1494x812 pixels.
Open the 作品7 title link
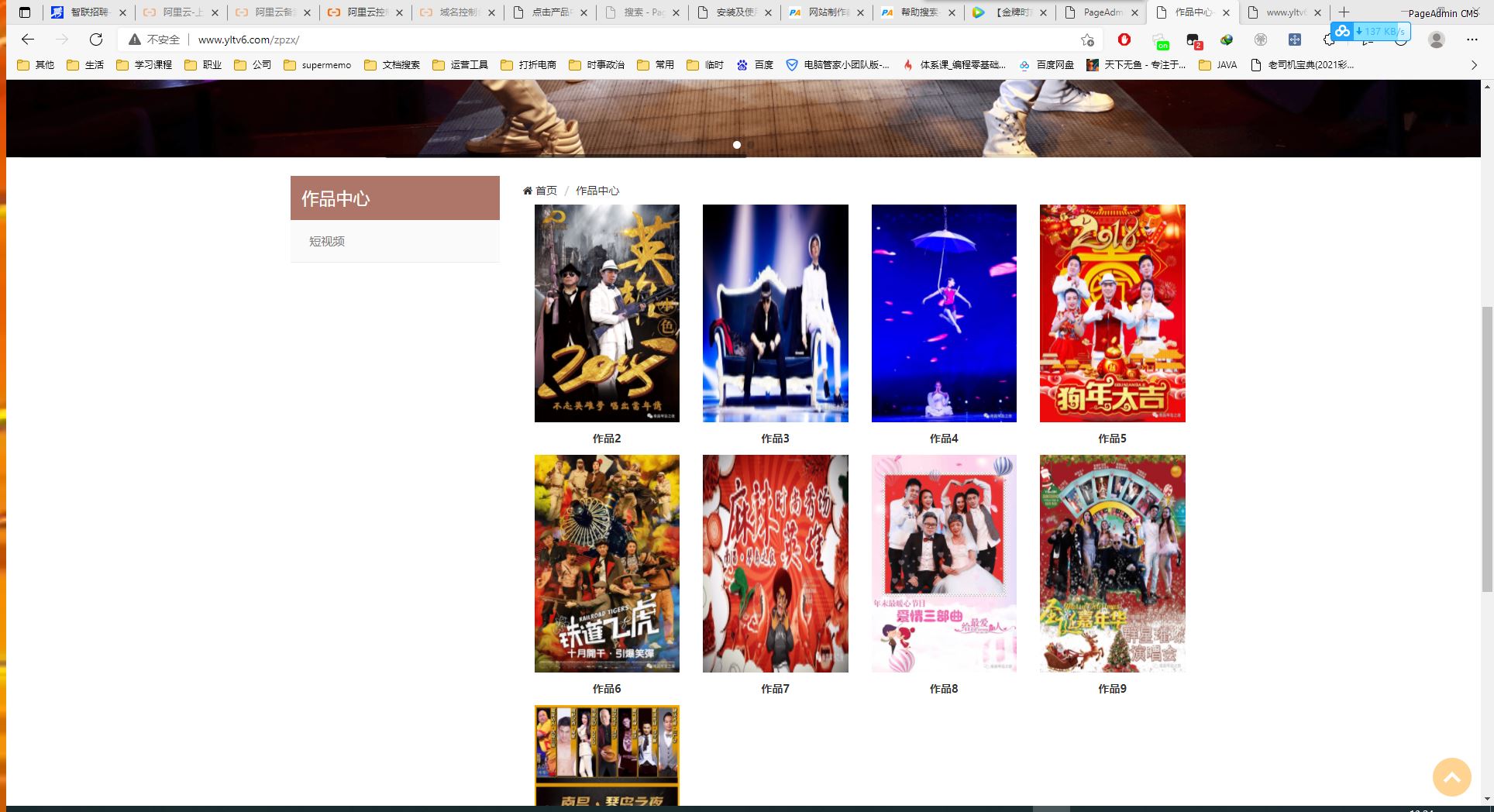[775, 689]
